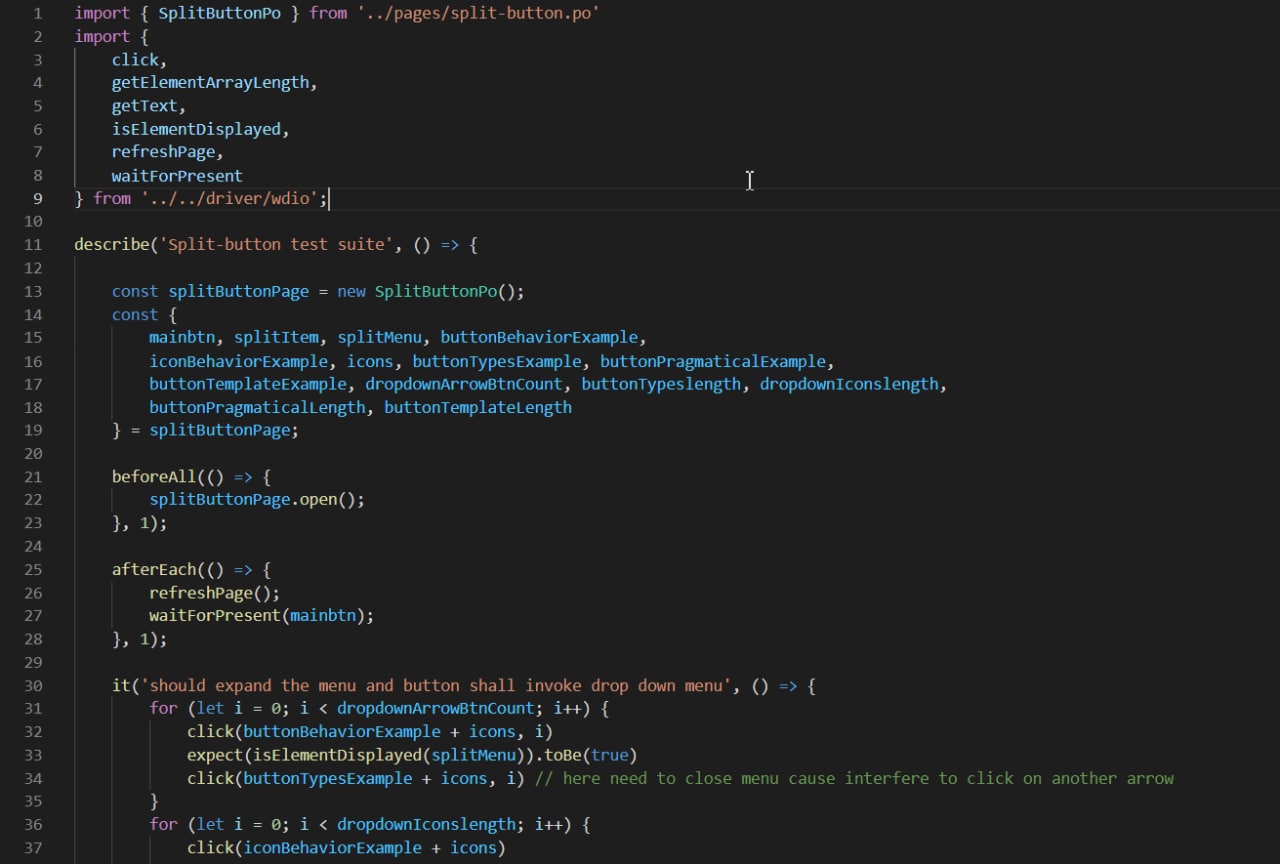Image resolution: width=1280 pixels, height=864 pixels.
Task: Click line number 24 in the gutter
Action: pos(32,546)
